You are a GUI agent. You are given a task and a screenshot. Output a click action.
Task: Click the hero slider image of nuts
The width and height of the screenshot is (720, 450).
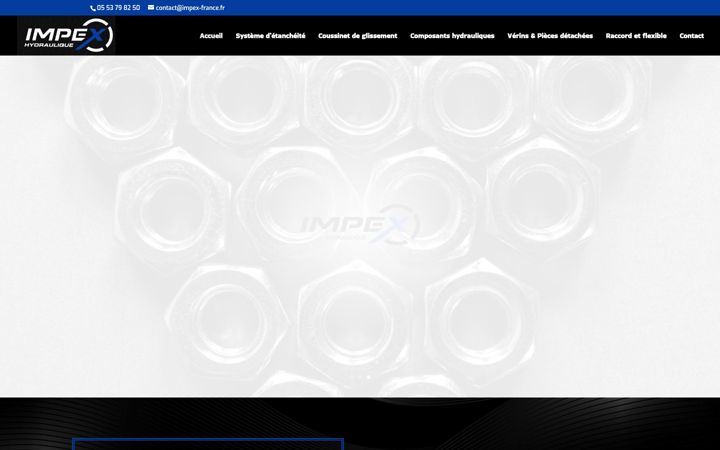click(x=360, y=226)
